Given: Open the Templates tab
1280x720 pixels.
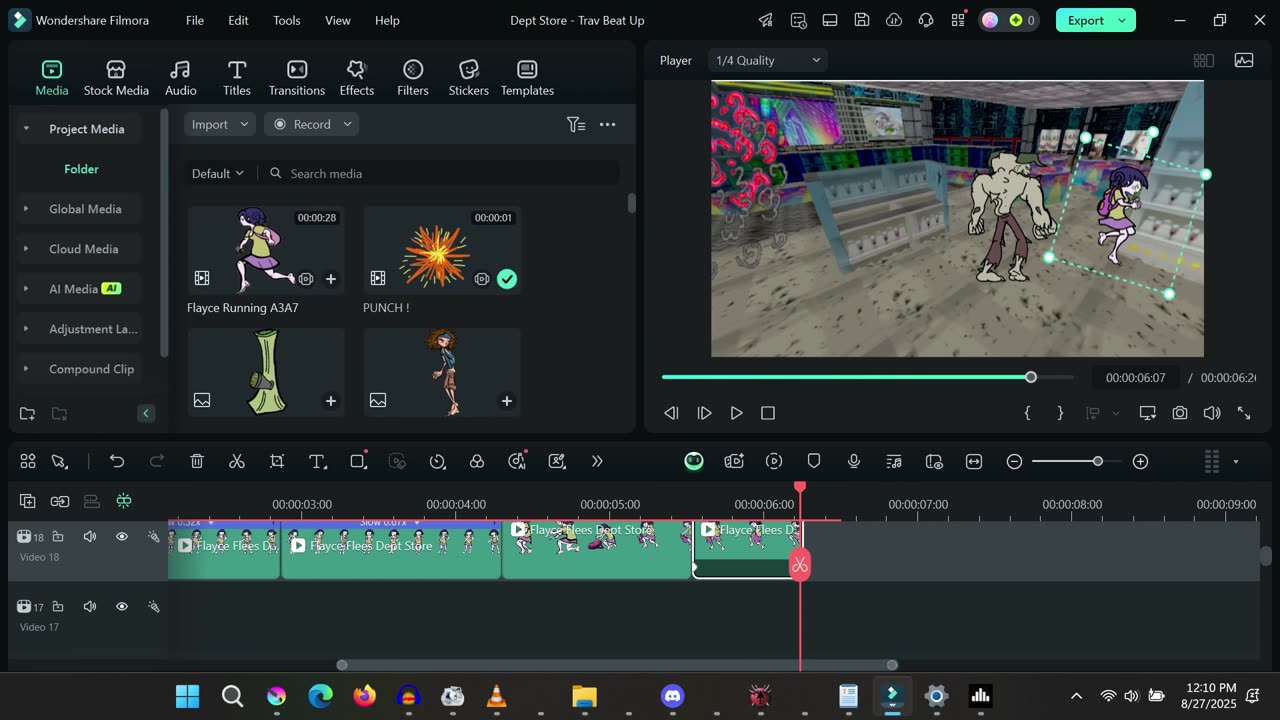Looking at the screenshot, I should (x=527, y=78).
